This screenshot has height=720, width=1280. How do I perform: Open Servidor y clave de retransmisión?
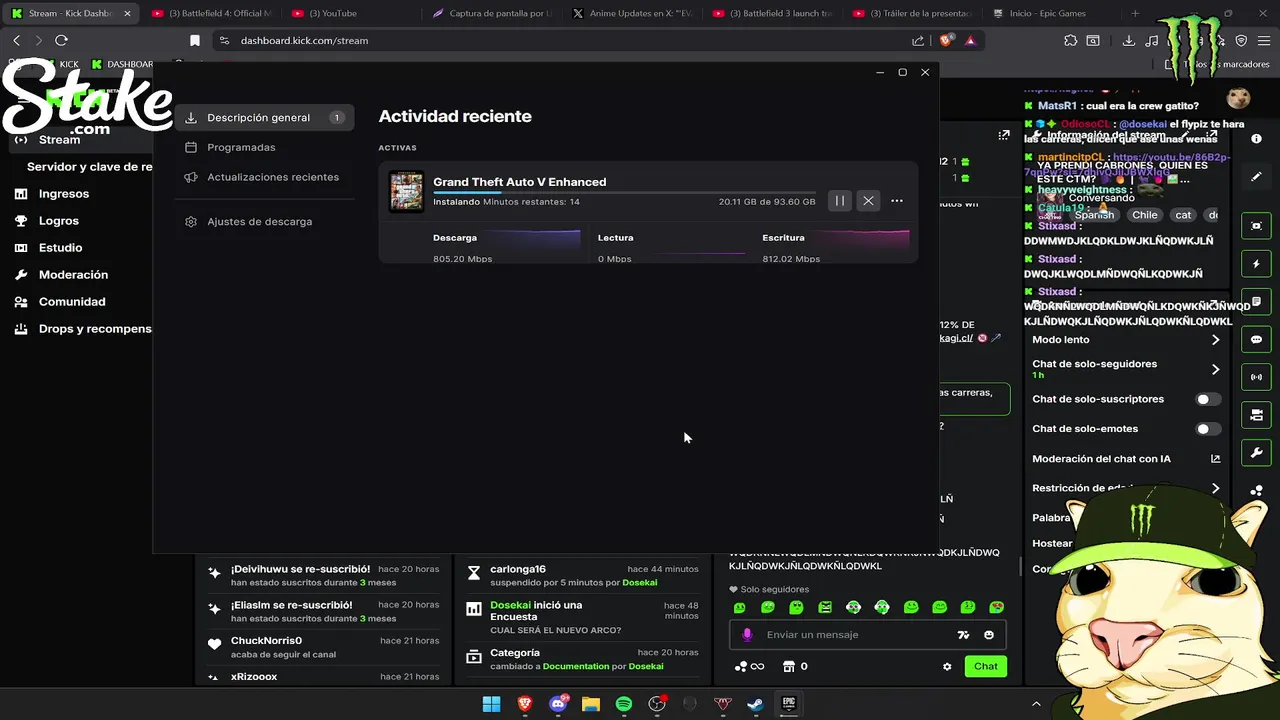tap(89, 167)
